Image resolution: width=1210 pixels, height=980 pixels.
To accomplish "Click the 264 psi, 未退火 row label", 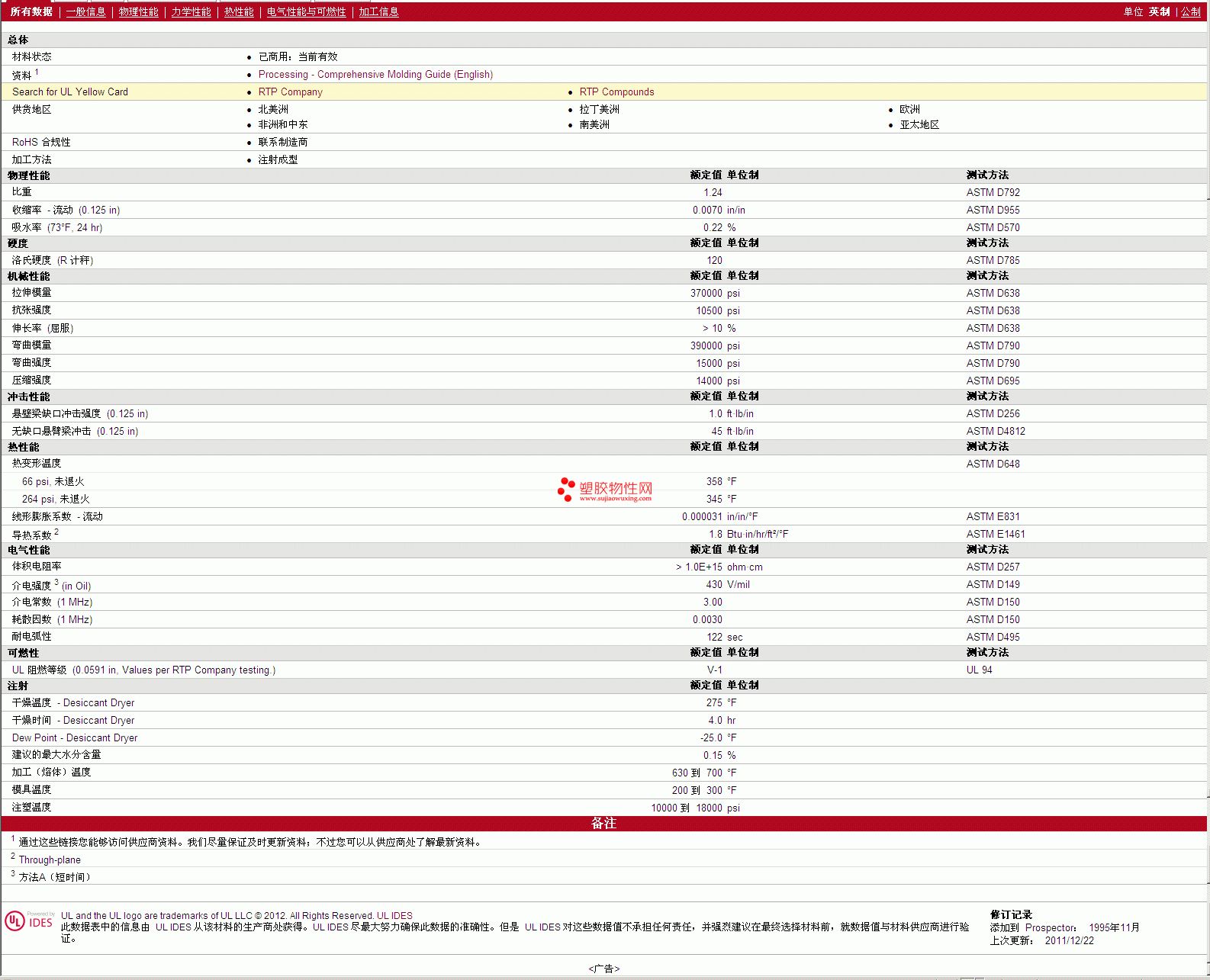I will tap(56, 500).
